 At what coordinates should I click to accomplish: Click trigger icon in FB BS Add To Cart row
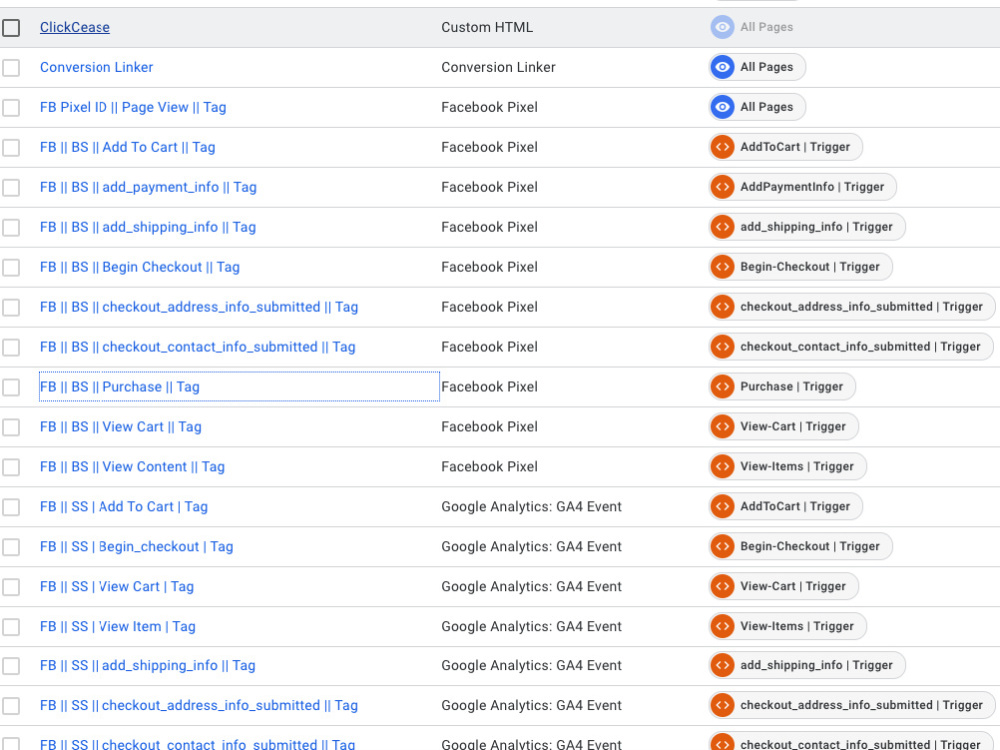[722, 147]
